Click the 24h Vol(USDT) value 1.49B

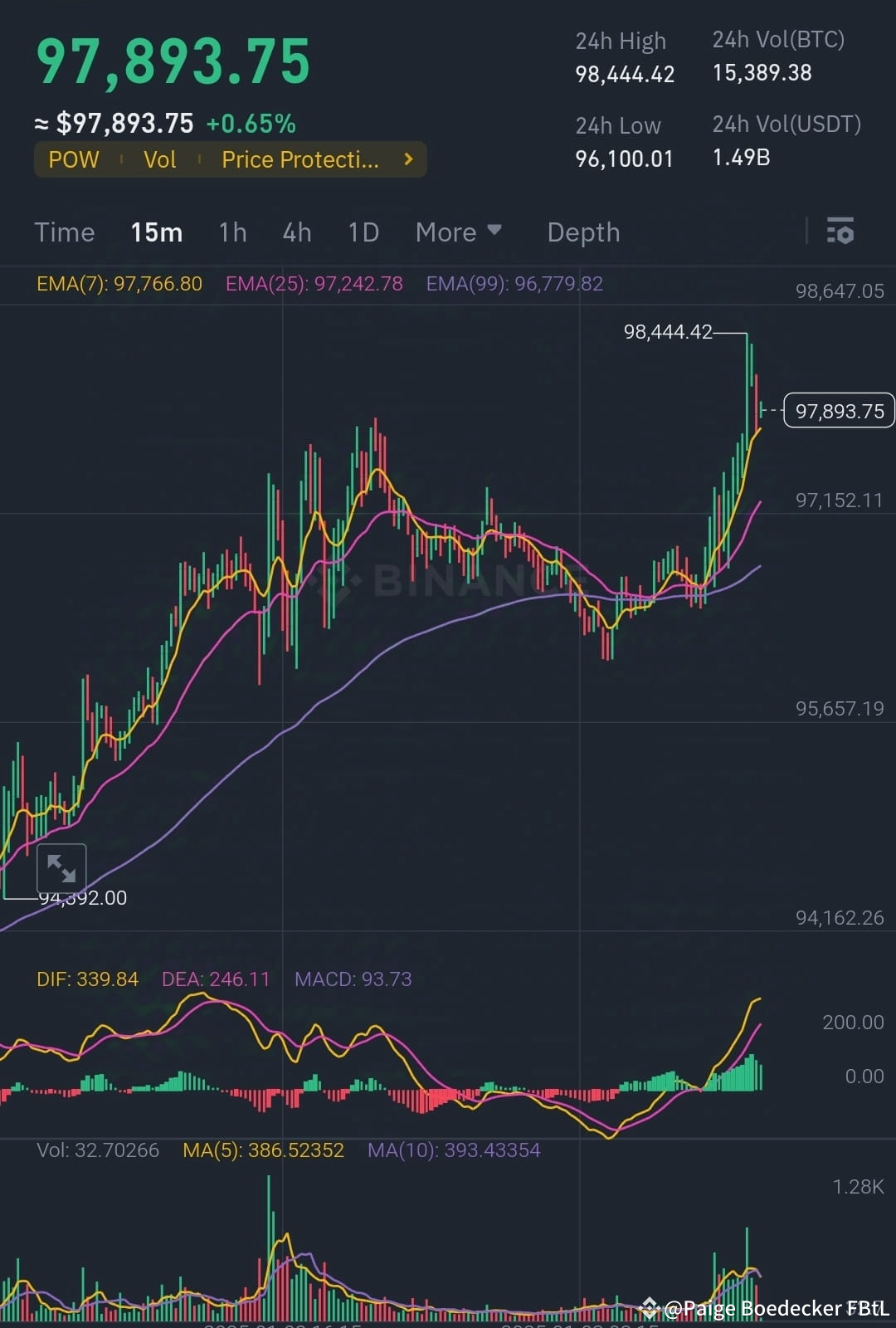(741, 158)
